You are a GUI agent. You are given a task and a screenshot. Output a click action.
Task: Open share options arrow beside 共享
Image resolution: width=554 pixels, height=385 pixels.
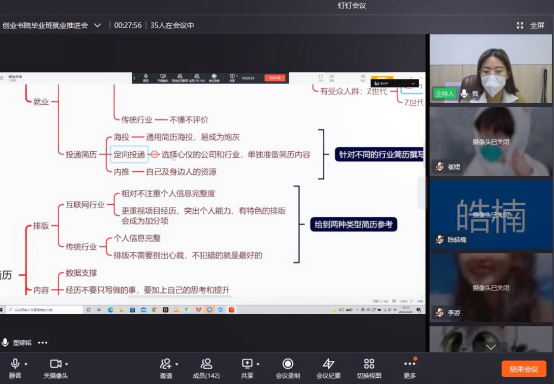[x=258, y=364]
